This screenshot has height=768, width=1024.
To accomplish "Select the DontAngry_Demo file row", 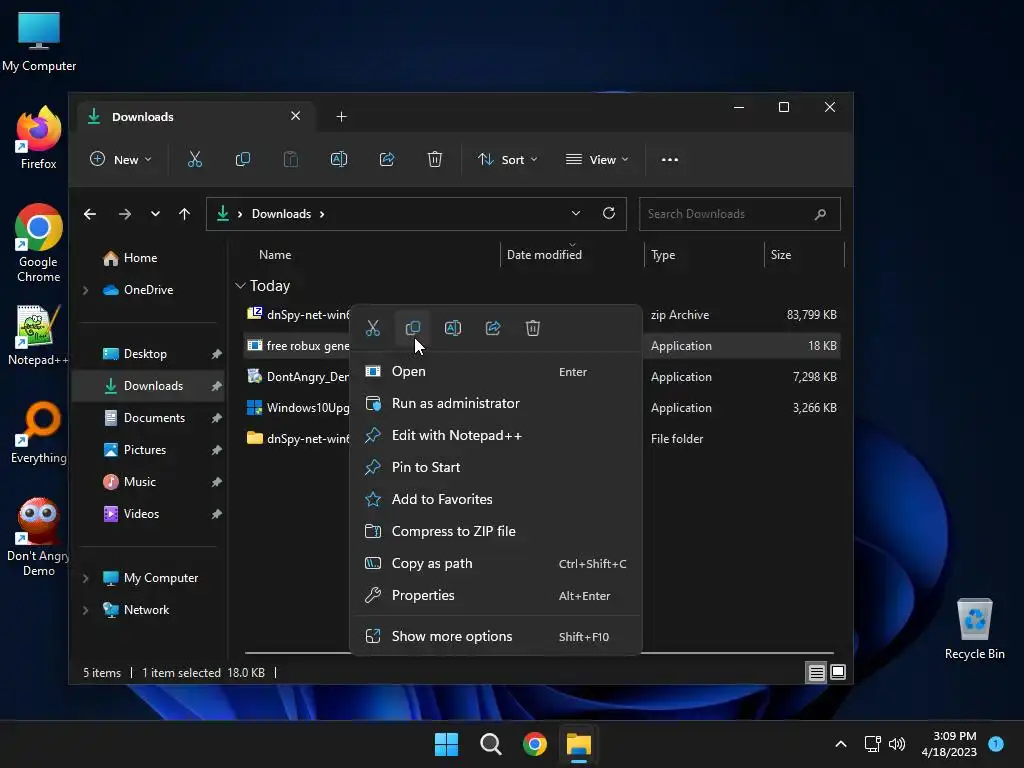I will pyautogui.click(x=542, y=376).
